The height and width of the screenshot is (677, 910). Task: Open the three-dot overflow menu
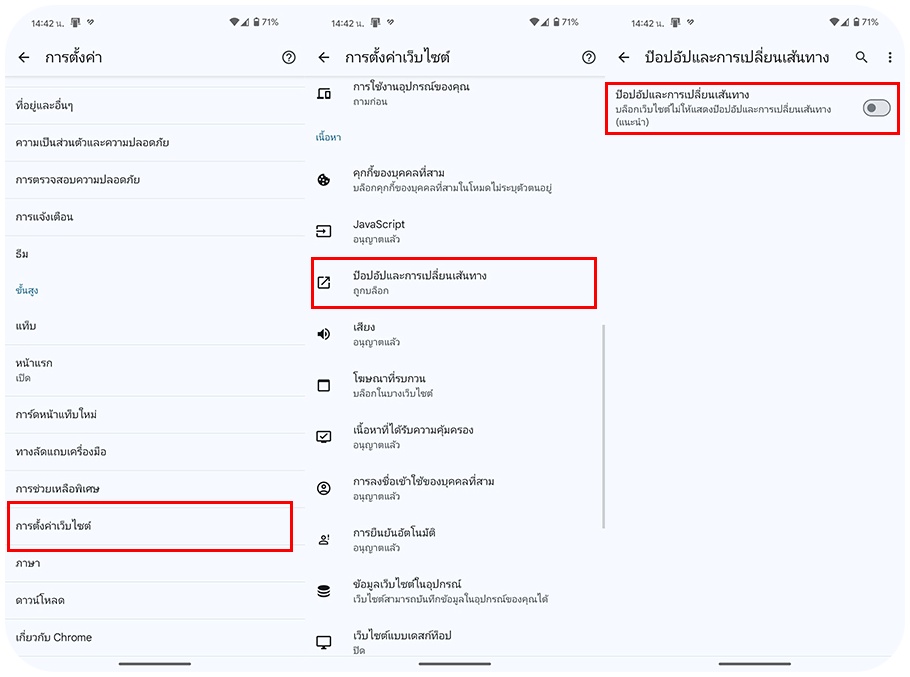(890, 58)
